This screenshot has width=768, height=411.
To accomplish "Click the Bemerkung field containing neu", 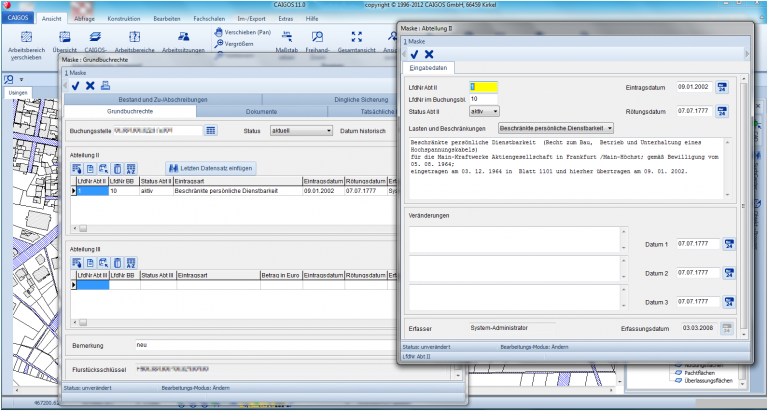I will pos(267,345).
